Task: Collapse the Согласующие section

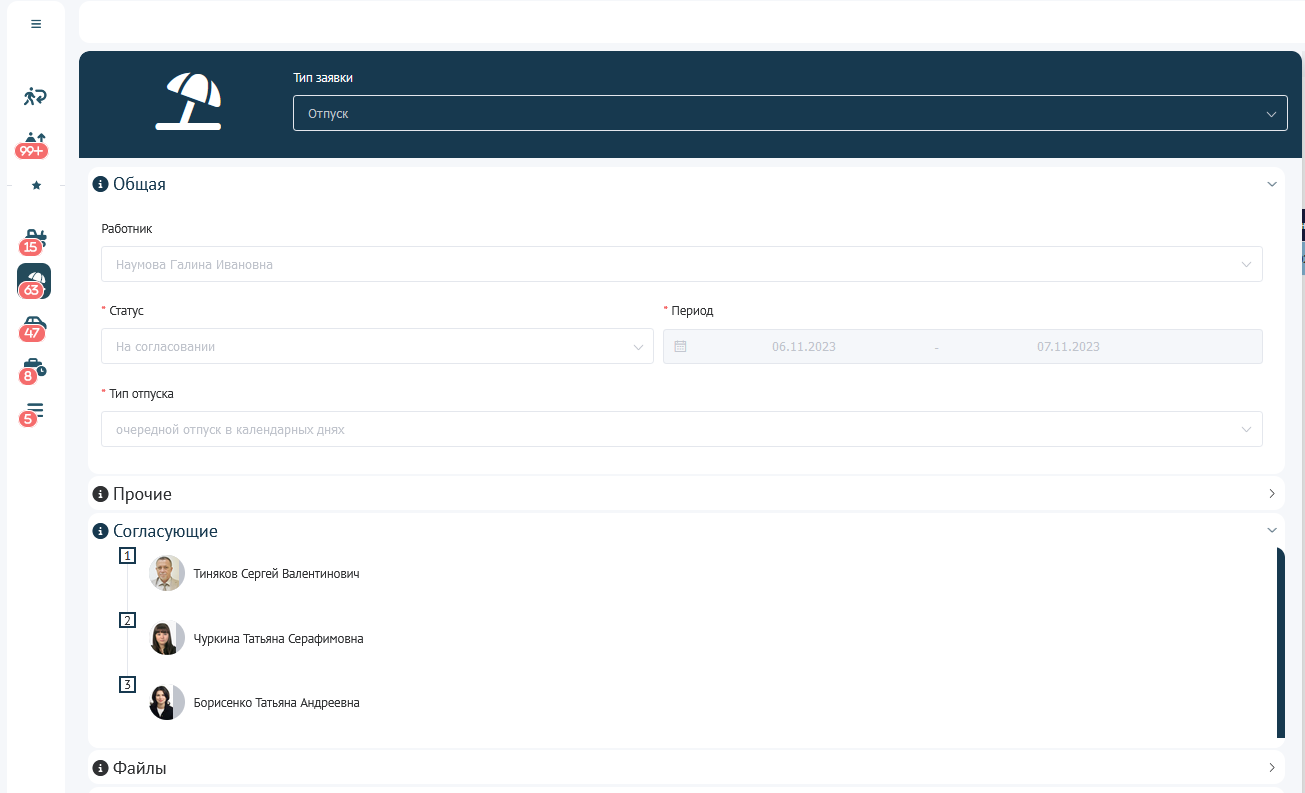Action: click(x=1272, y=531)
